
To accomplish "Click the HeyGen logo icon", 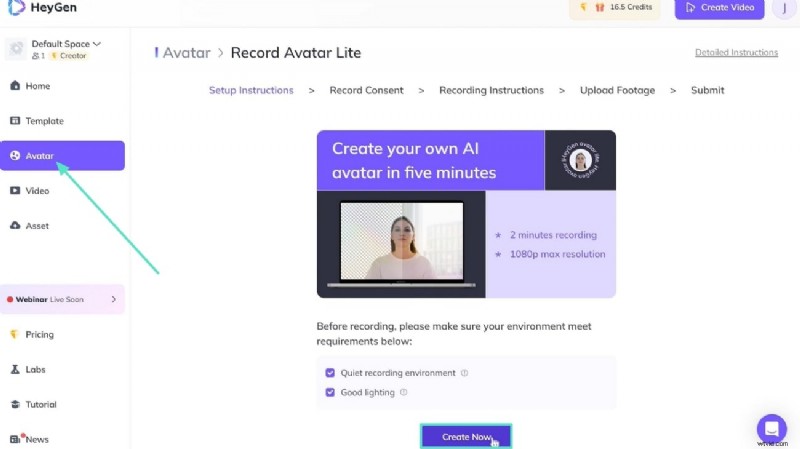I will pos(16,7).
